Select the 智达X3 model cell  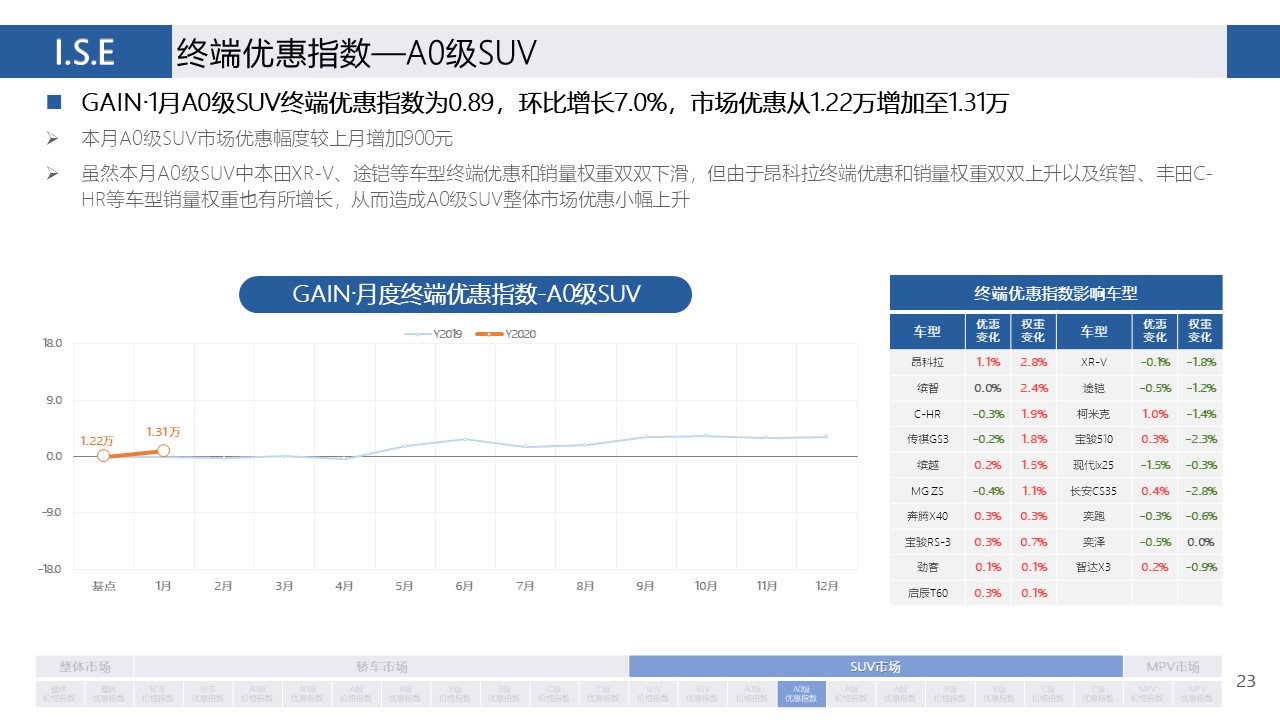[1094, 567]
